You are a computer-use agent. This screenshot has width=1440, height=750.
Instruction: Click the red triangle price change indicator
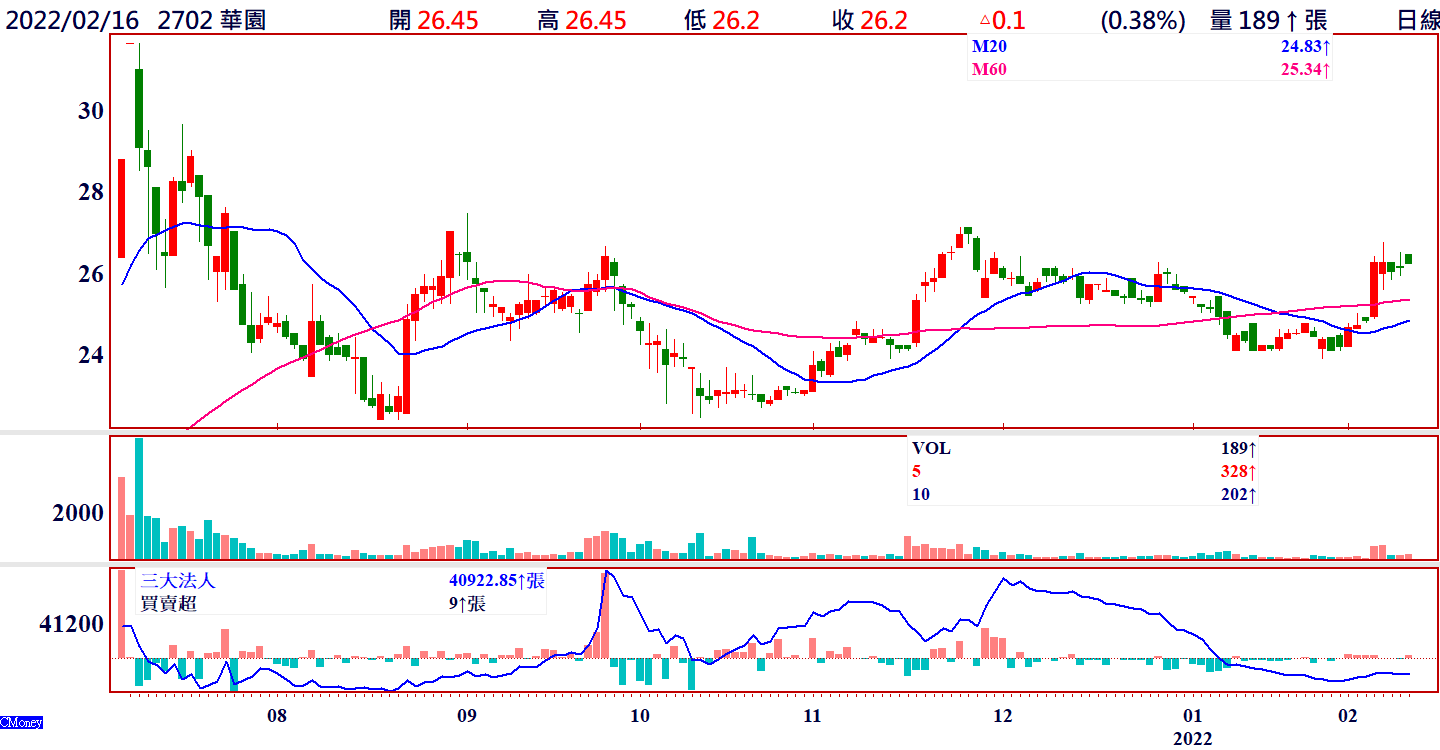tap(984, 21)
